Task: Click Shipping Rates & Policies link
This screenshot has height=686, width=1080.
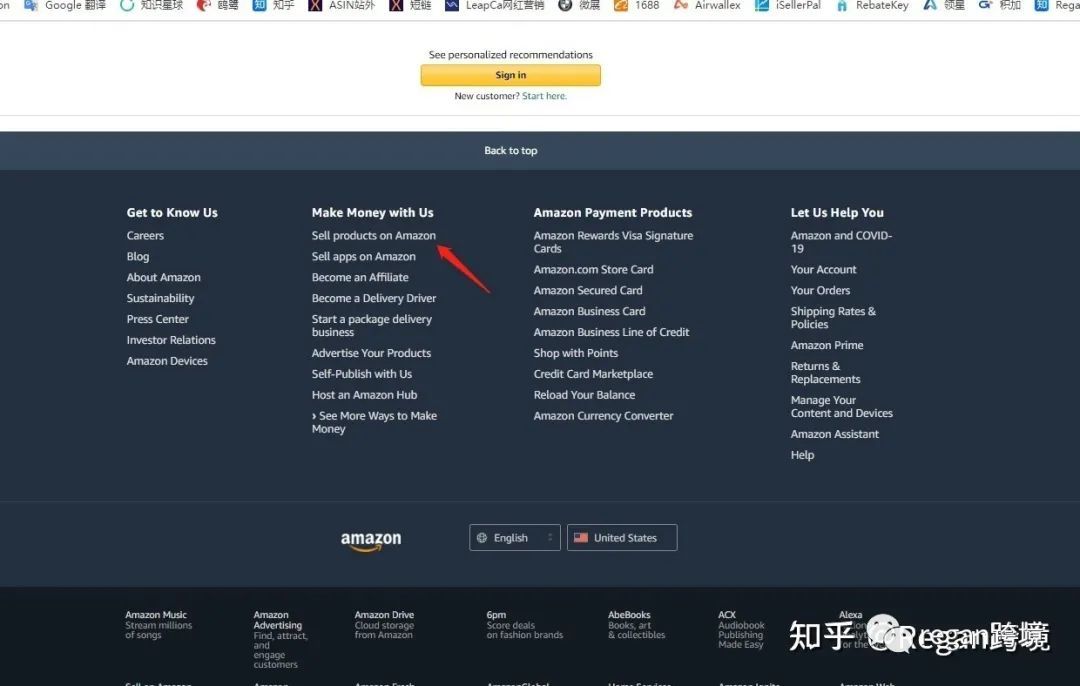Action: pos(833,318)
